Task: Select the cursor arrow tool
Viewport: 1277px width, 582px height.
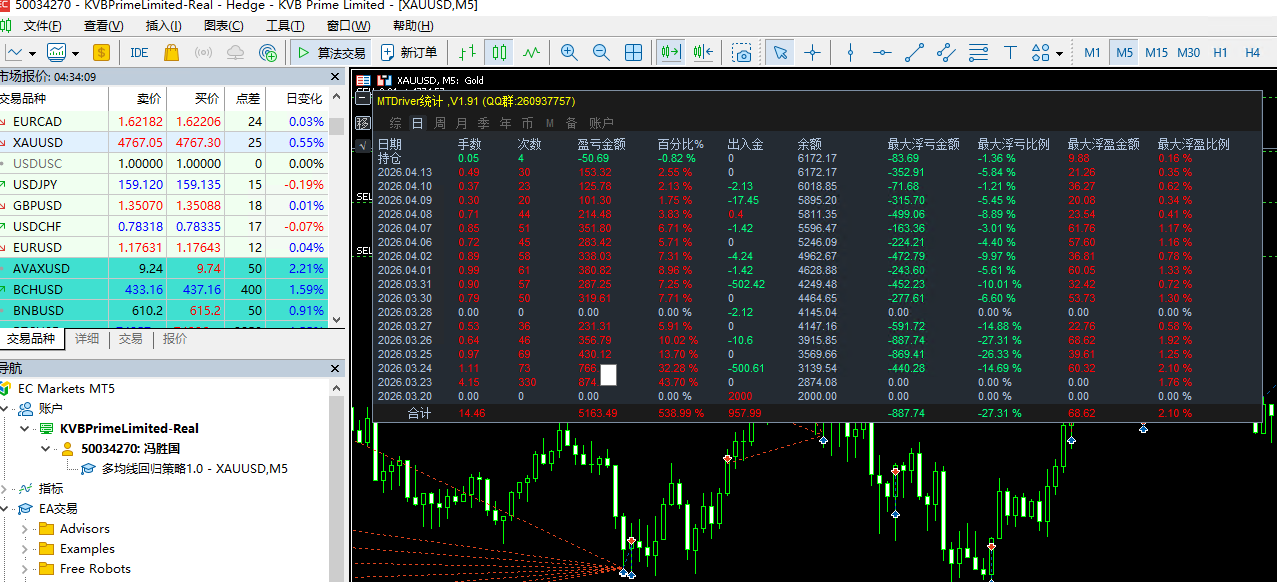Action: (780, 52)
